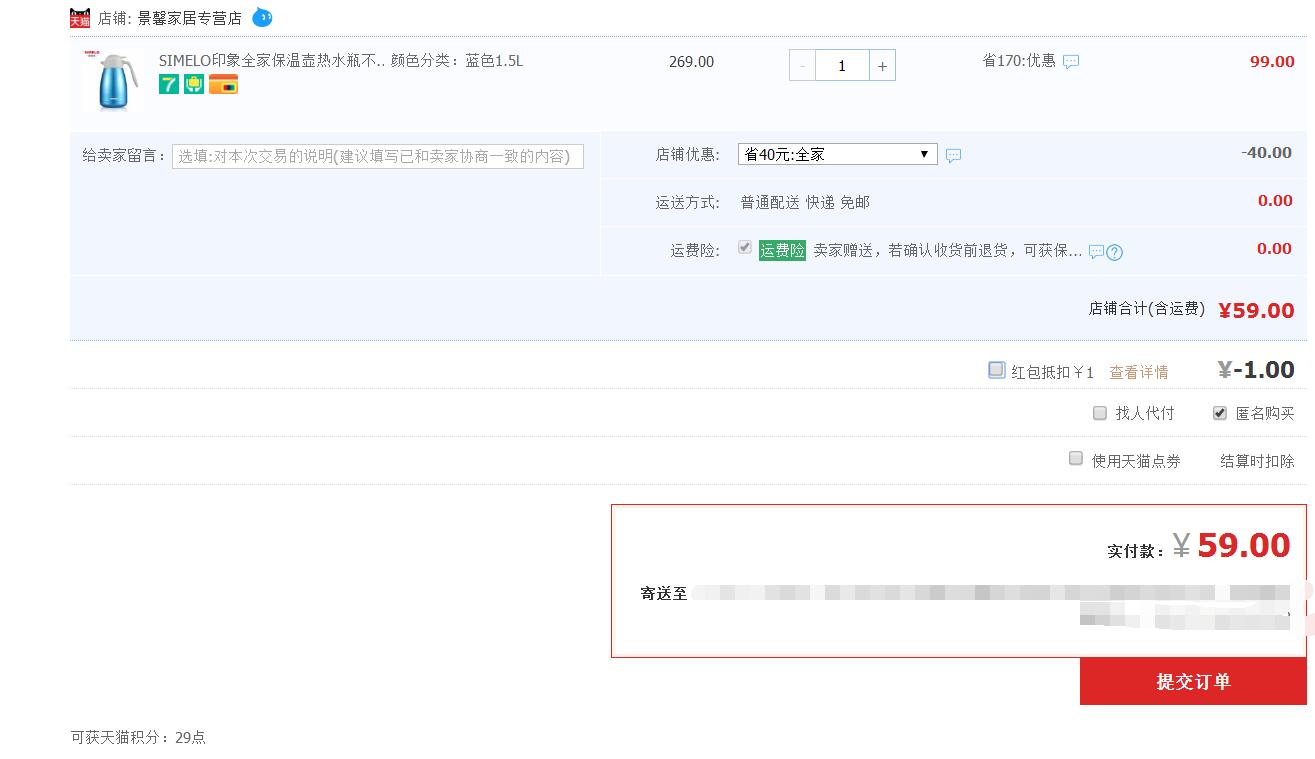Submit the order with 提交订单

1193,682
